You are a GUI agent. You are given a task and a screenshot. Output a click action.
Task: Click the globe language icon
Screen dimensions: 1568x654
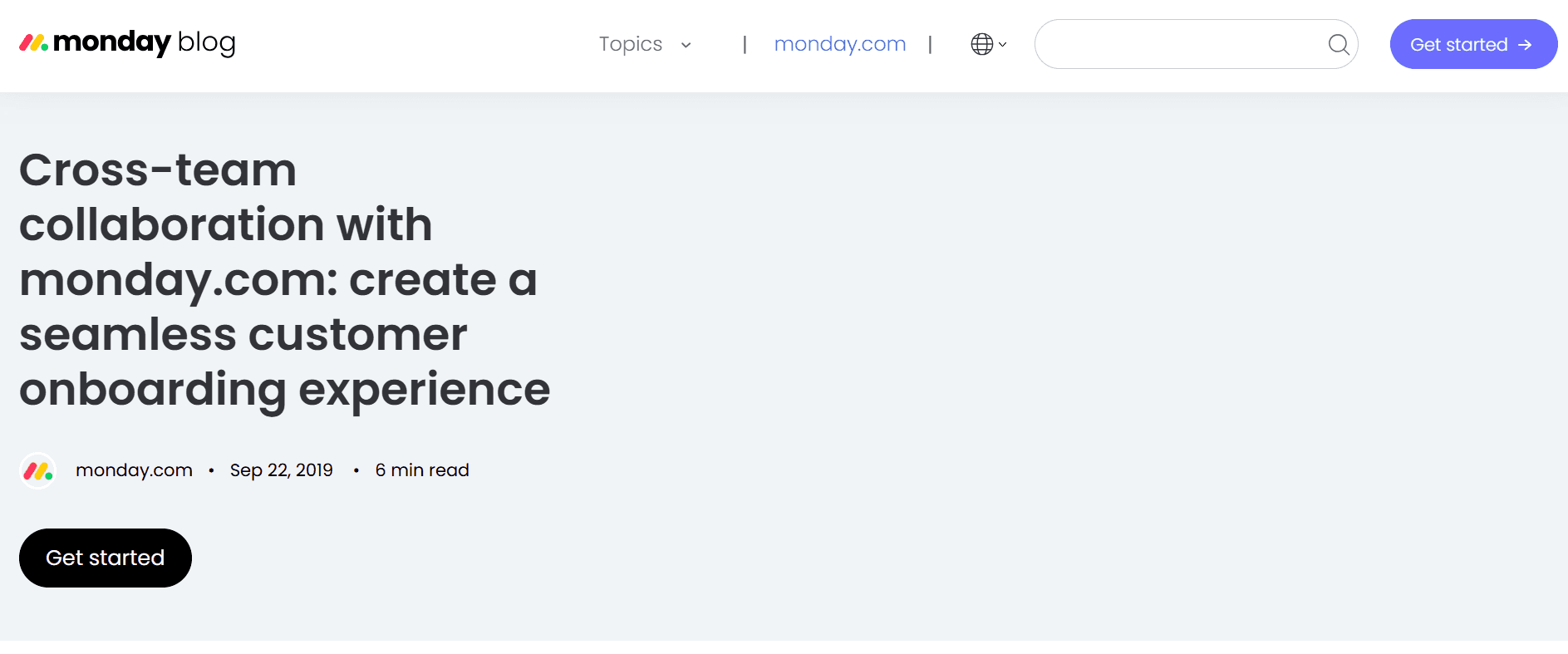tap(981, 44)
